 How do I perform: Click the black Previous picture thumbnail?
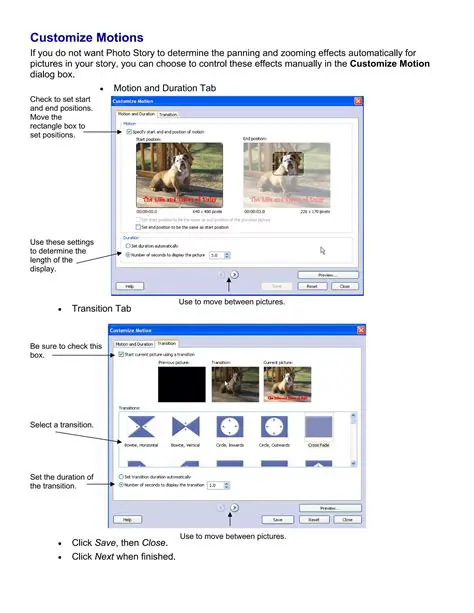(182, 384)
